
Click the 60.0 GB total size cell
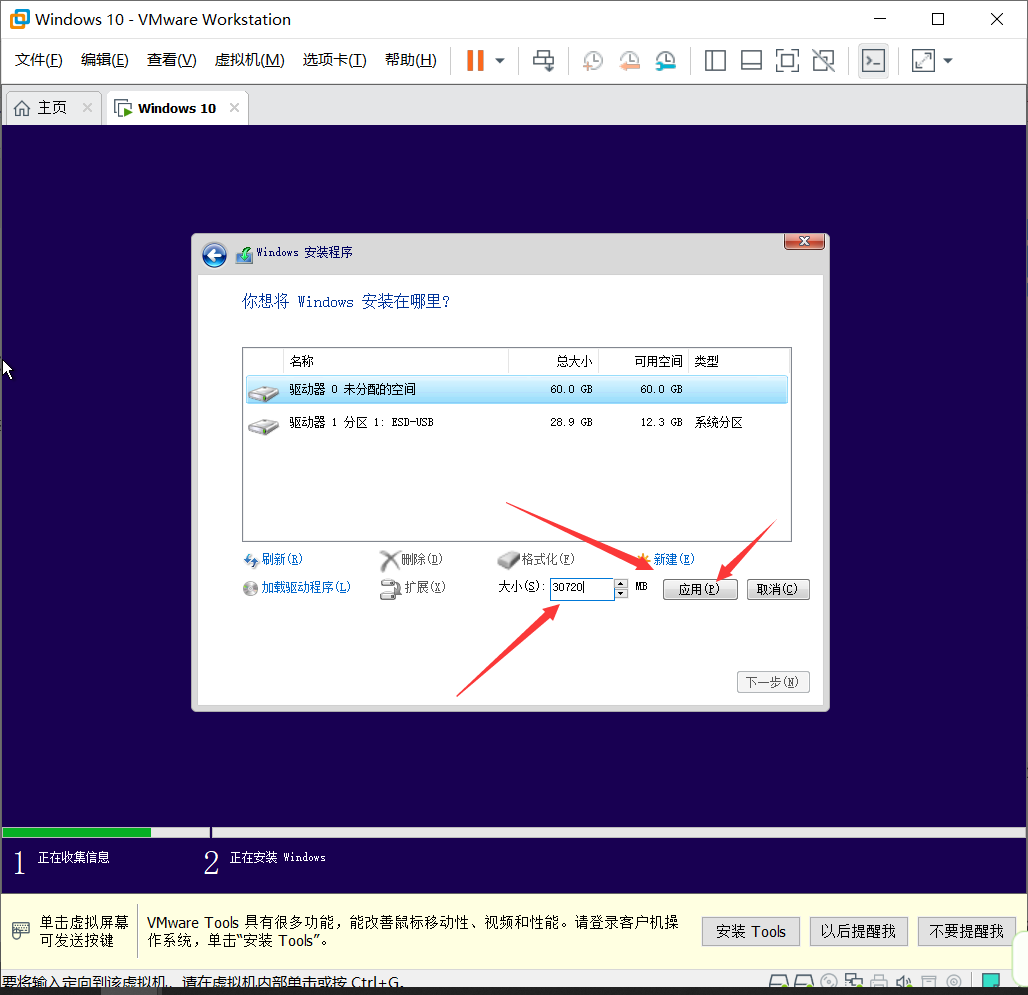(571, 389)
